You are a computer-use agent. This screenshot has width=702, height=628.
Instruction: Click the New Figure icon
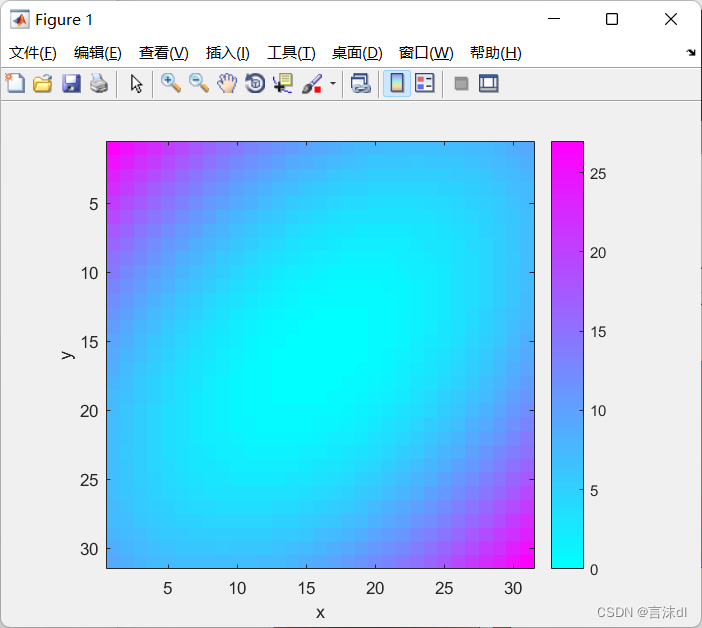(x=15, y=83)
